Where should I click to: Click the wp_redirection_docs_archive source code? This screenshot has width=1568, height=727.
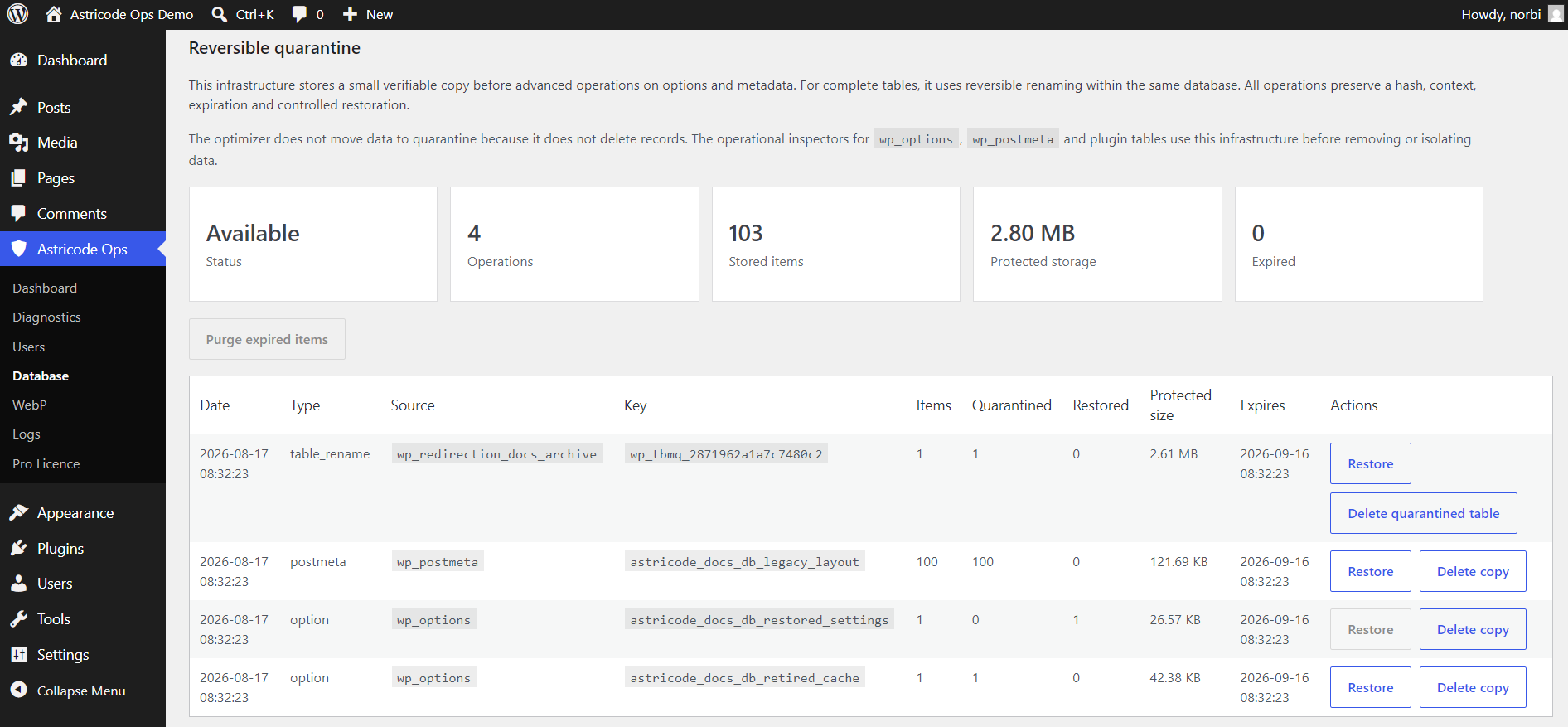(496, 453)
